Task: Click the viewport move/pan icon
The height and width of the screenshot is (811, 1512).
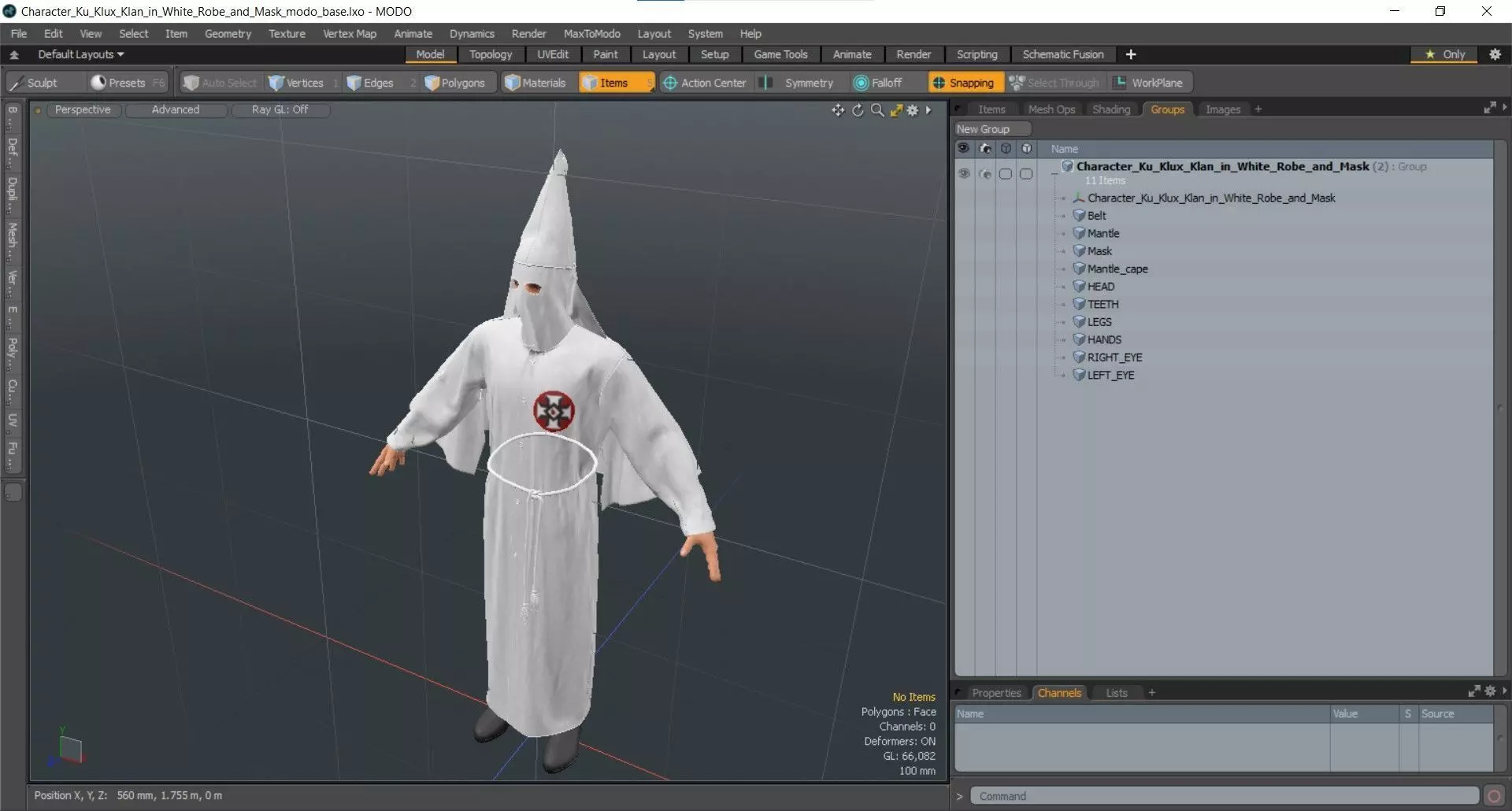Action: 838,110
